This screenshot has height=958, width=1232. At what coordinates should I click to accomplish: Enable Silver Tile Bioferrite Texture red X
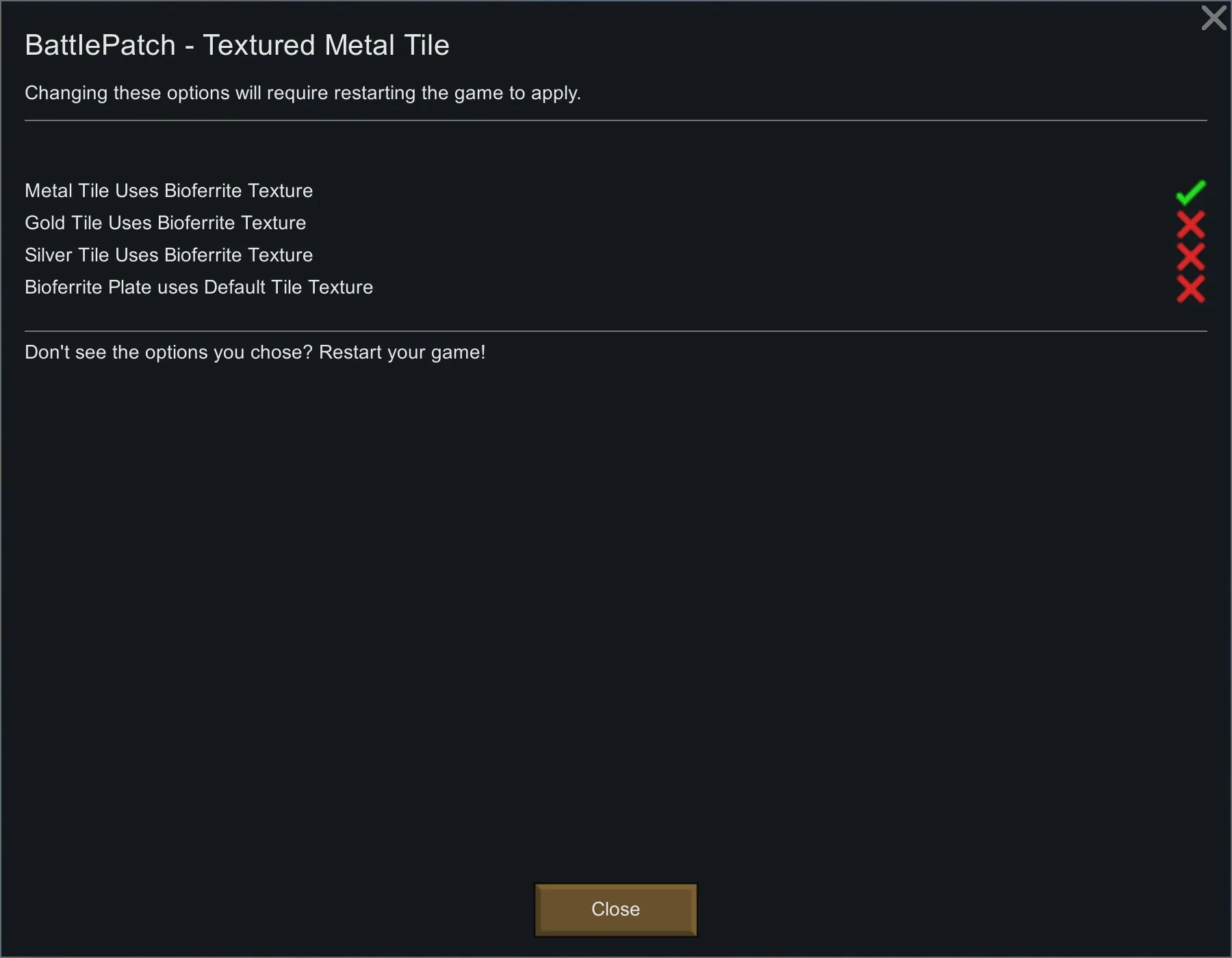tap(1190, 257)
